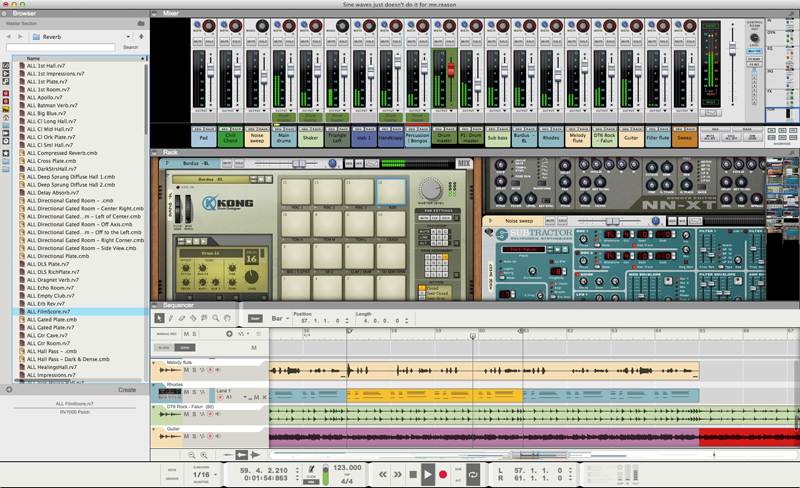The height and width of the screenshot is (488, 800).
Task: Click the Drum master channel red fader
Action: pos(449,70)
